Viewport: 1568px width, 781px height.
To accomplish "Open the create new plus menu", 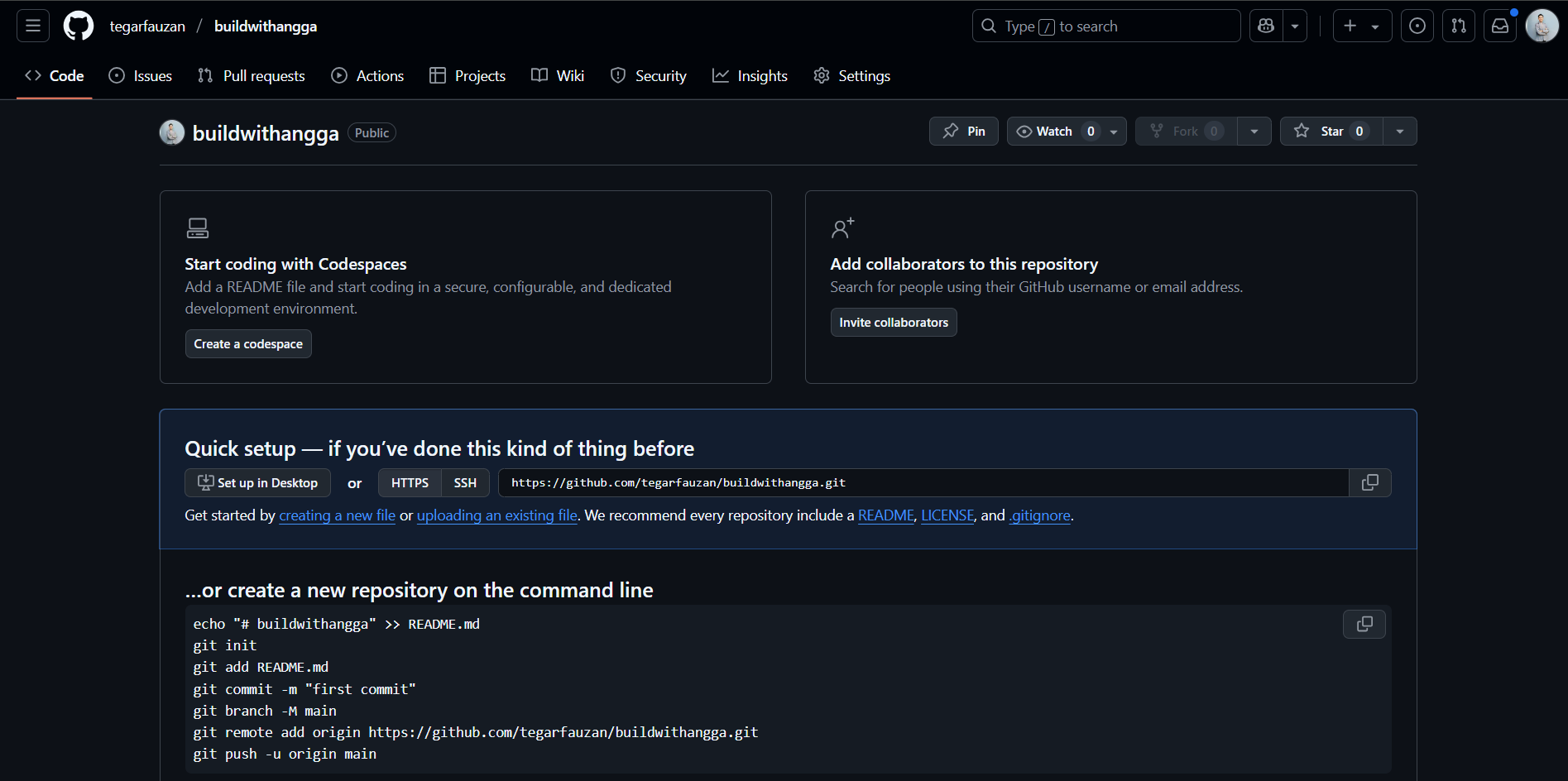I will point(1362,26).
